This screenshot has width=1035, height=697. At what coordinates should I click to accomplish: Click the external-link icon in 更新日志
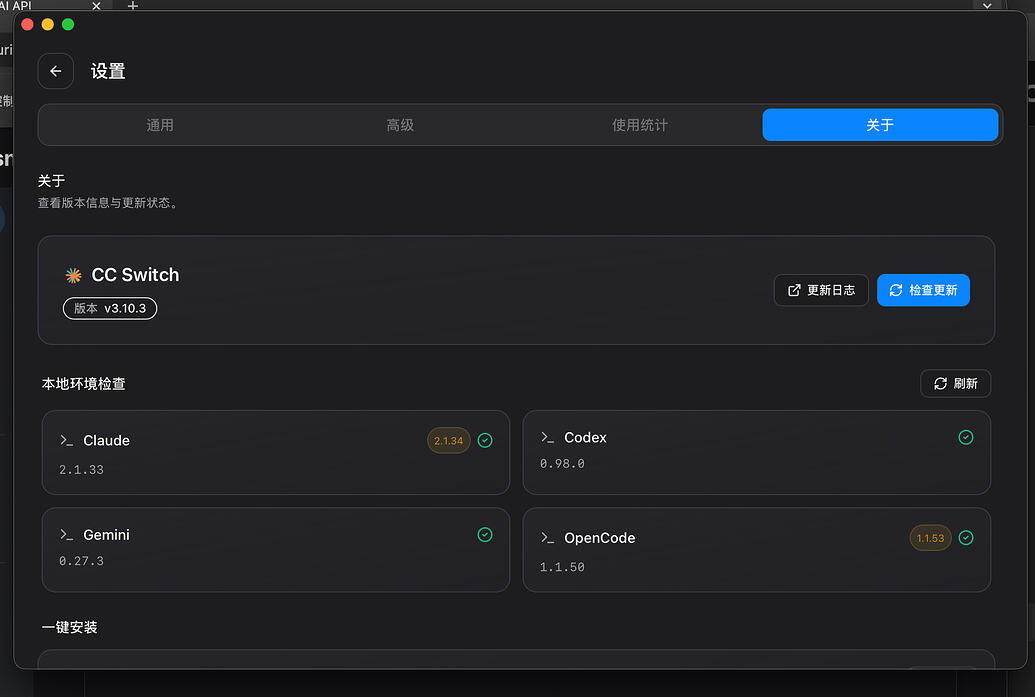794,290
